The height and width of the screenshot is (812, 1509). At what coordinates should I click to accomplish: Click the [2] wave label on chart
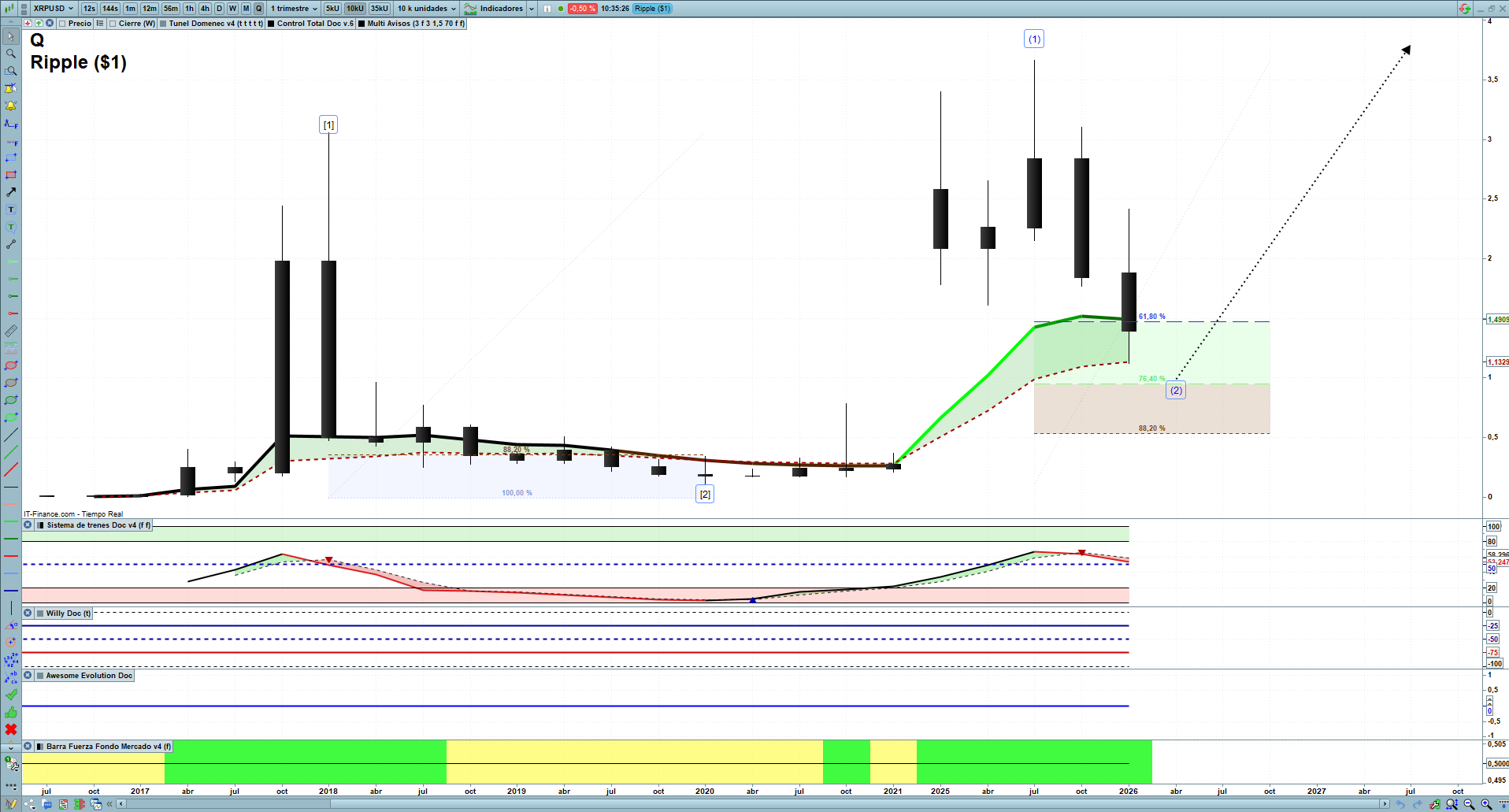point(705,494)
